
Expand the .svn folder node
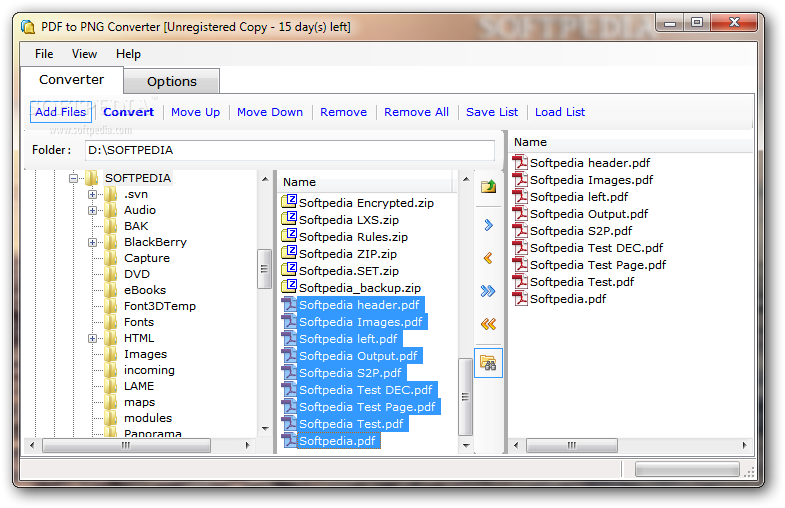(x=92, y=194)
